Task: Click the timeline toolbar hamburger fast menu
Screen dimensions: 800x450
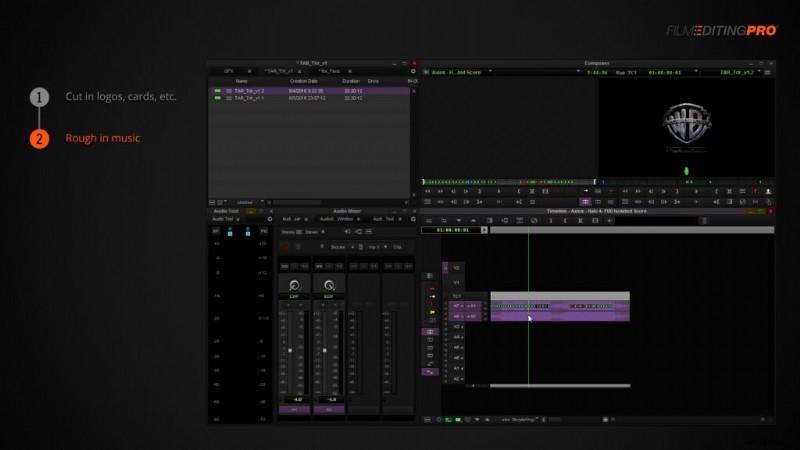Action: tap(704, 220)
